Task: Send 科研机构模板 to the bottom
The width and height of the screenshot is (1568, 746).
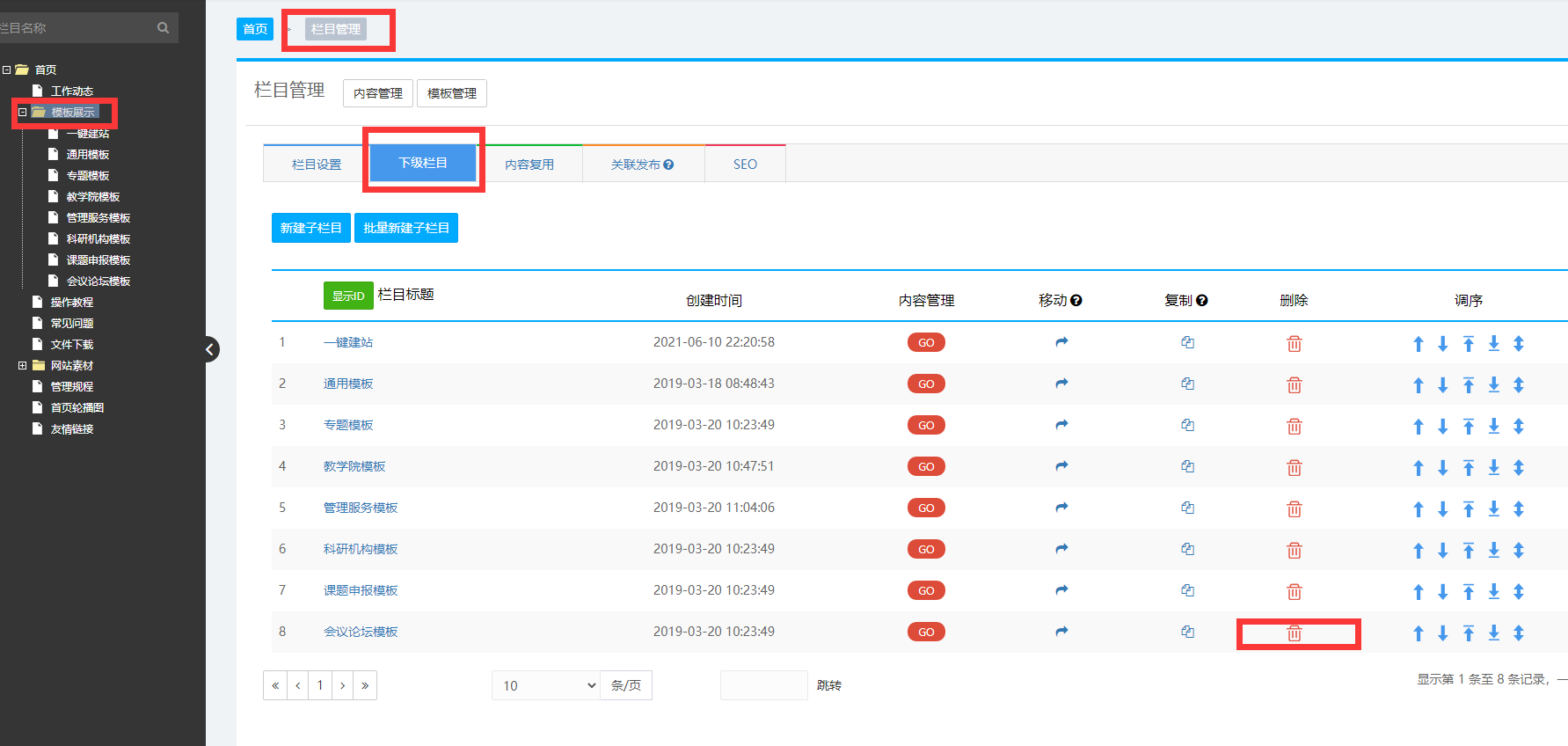Action: point(1494,551)
